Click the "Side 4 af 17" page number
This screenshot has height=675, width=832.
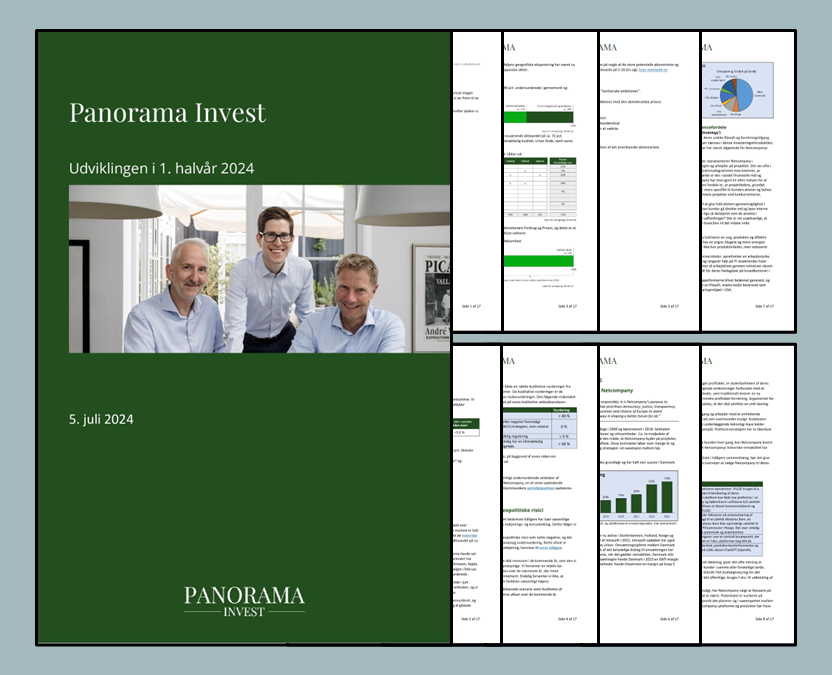point(567,619)
